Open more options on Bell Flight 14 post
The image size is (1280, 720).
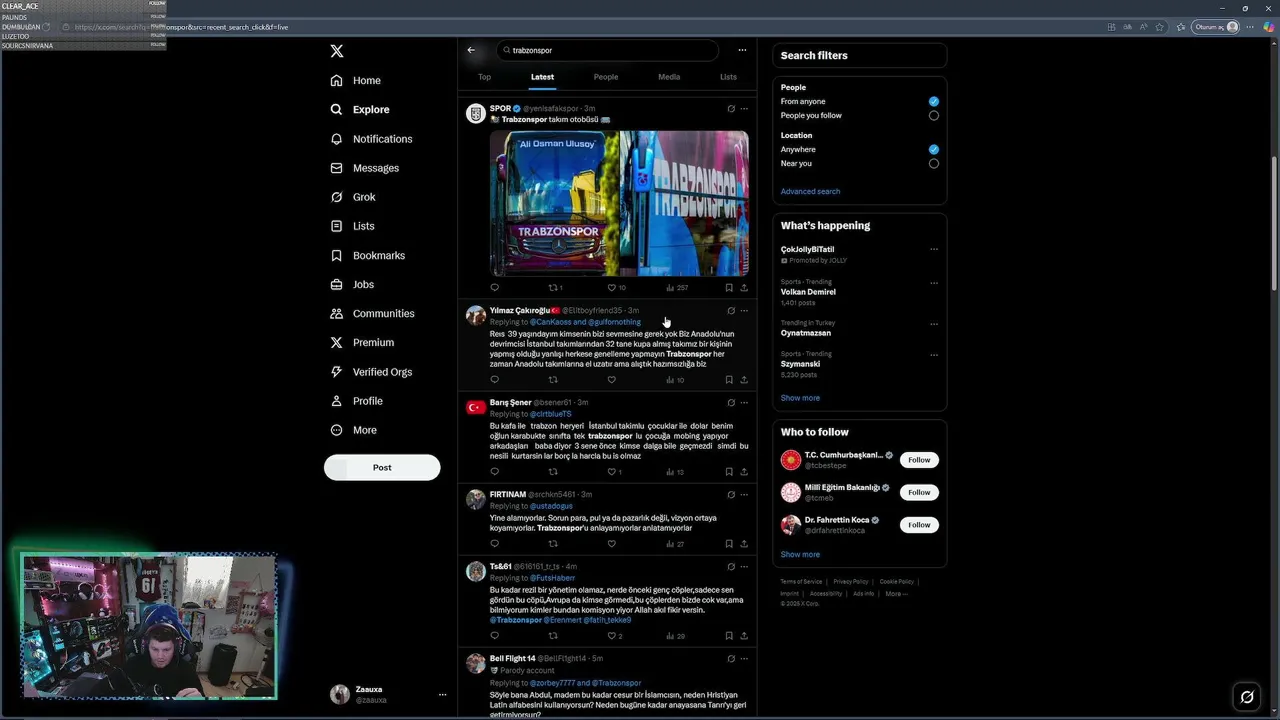[744, 659]
